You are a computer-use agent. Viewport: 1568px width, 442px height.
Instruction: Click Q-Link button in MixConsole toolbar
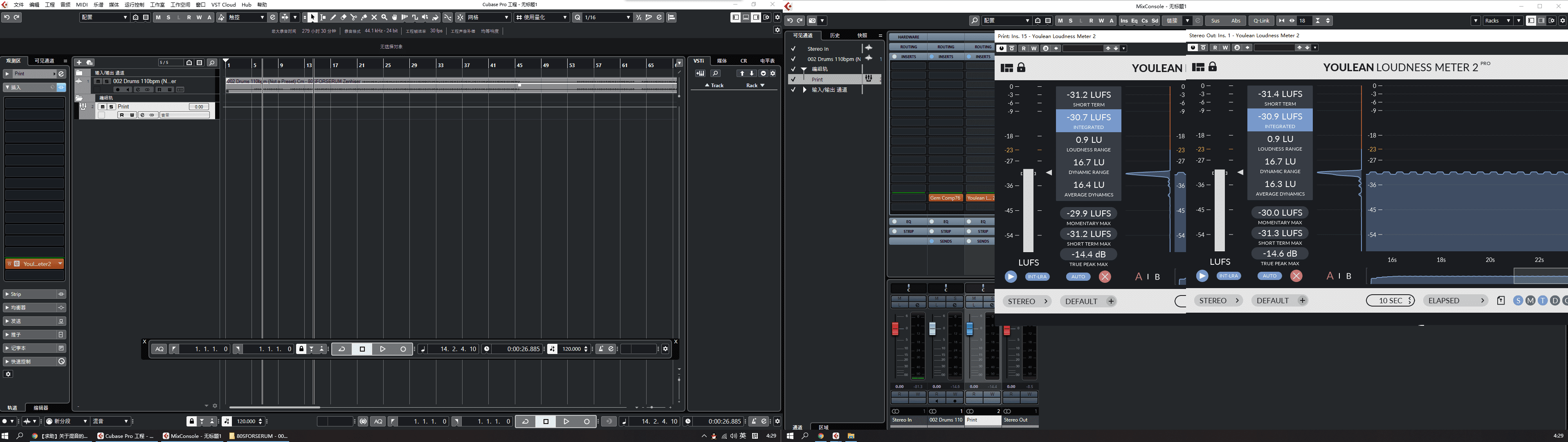click(1260, 21)
